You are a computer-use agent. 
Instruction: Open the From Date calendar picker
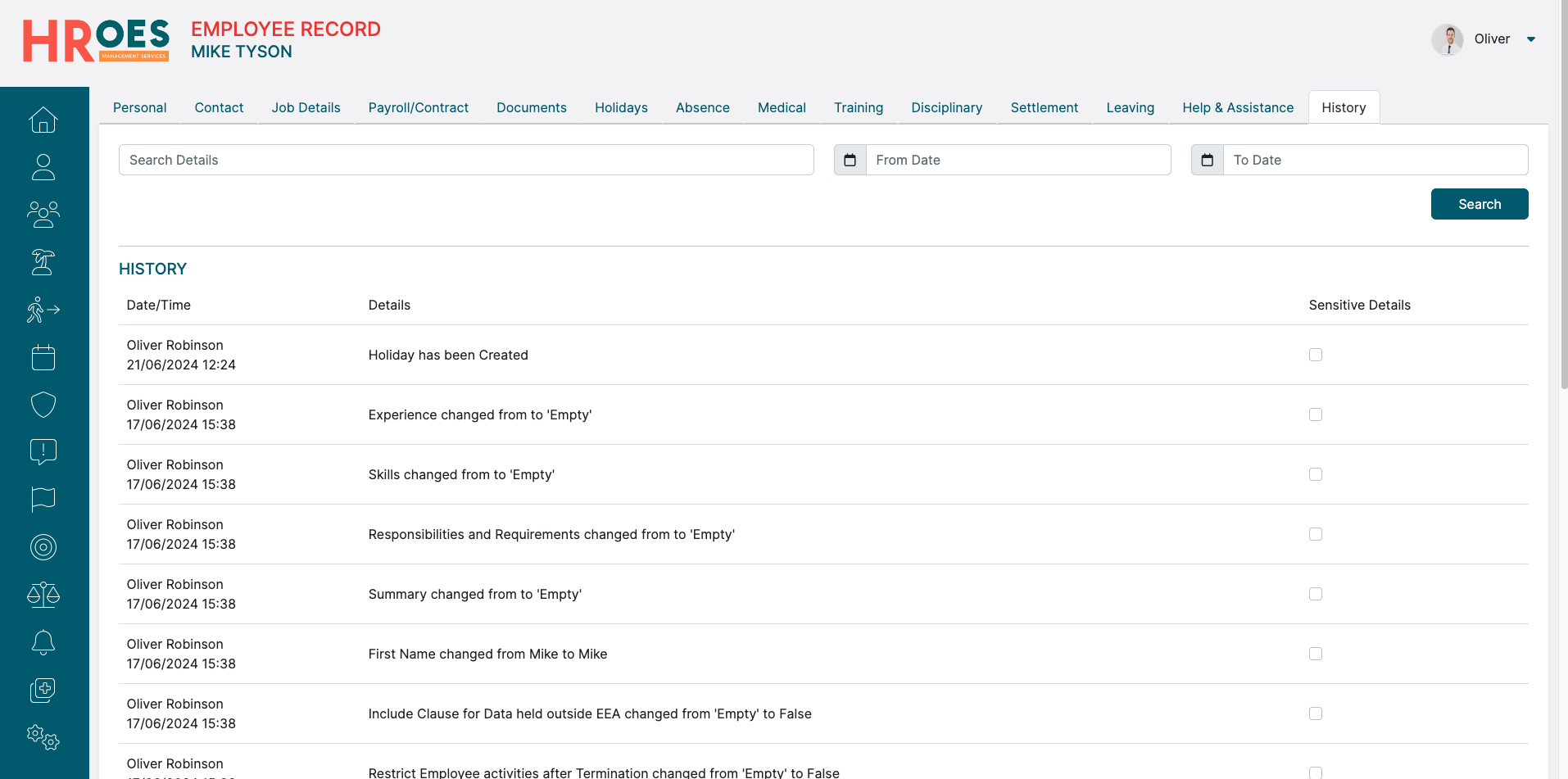[x=850, y=160]
